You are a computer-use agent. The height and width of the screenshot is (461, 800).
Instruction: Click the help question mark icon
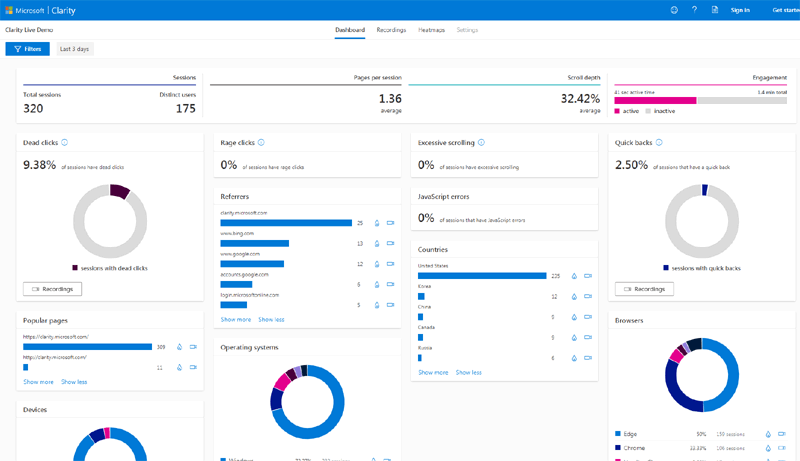694,10
